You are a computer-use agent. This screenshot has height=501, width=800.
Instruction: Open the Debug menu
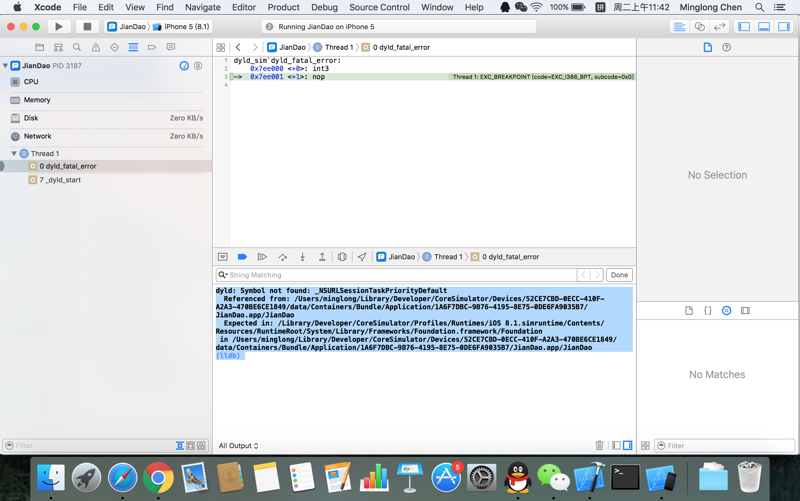324,7
